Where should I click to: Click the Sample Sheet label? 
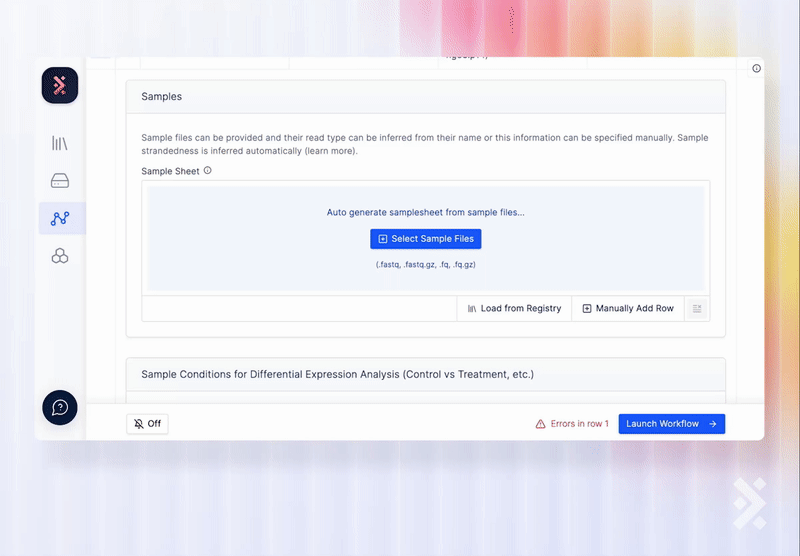click(x=170, y=171)
